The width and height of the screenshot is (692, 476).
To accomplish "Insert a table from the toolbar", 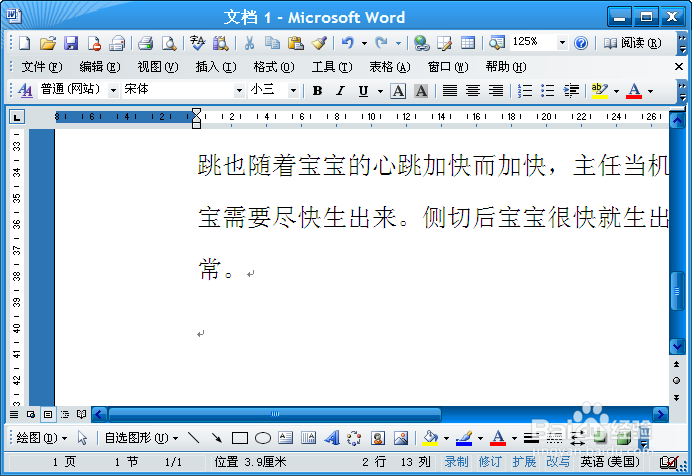I will coord(468,43).
